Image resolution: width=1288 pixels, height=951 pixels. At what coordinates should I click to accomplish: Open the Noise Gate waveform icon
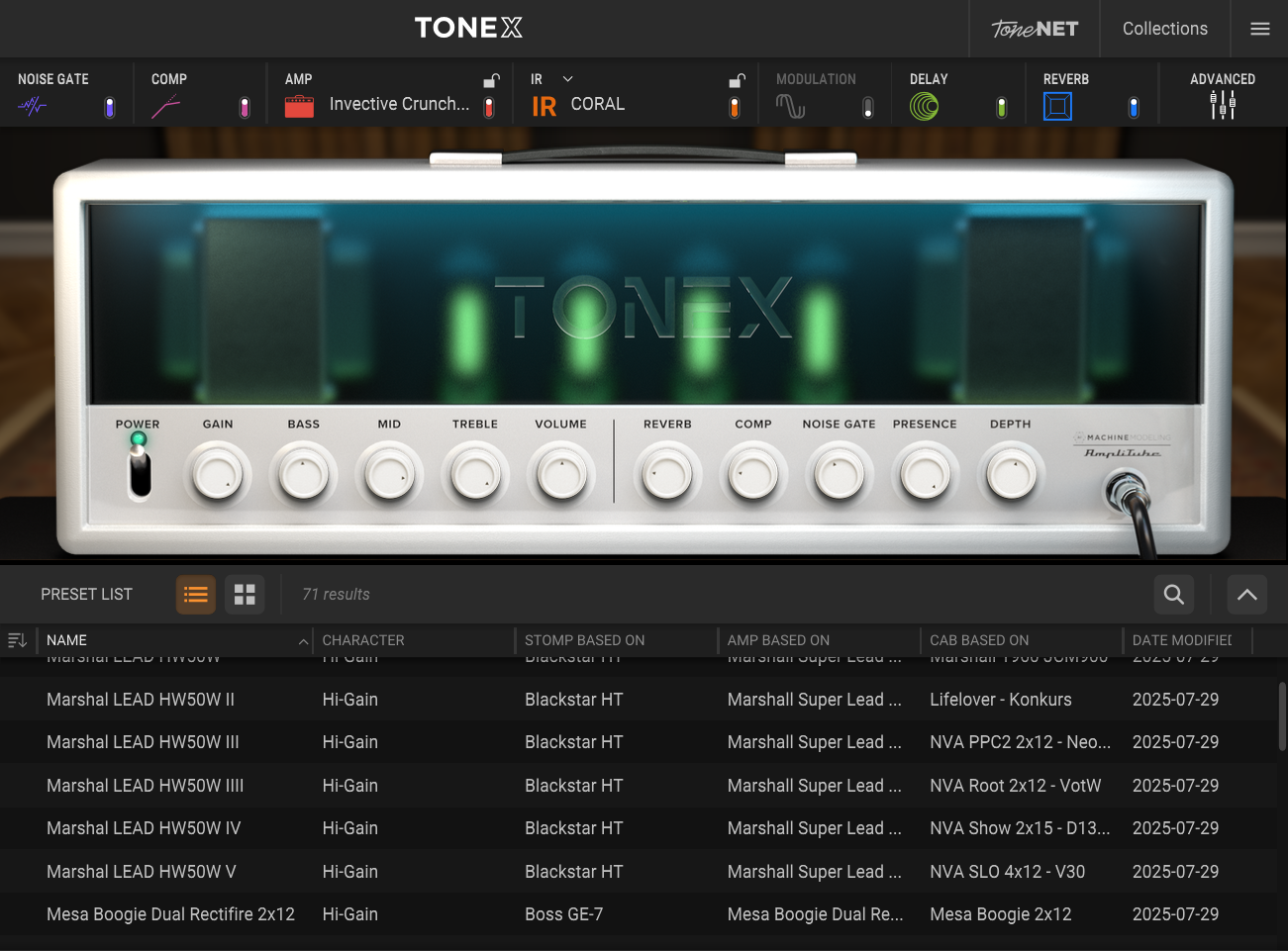click(33, 106)
